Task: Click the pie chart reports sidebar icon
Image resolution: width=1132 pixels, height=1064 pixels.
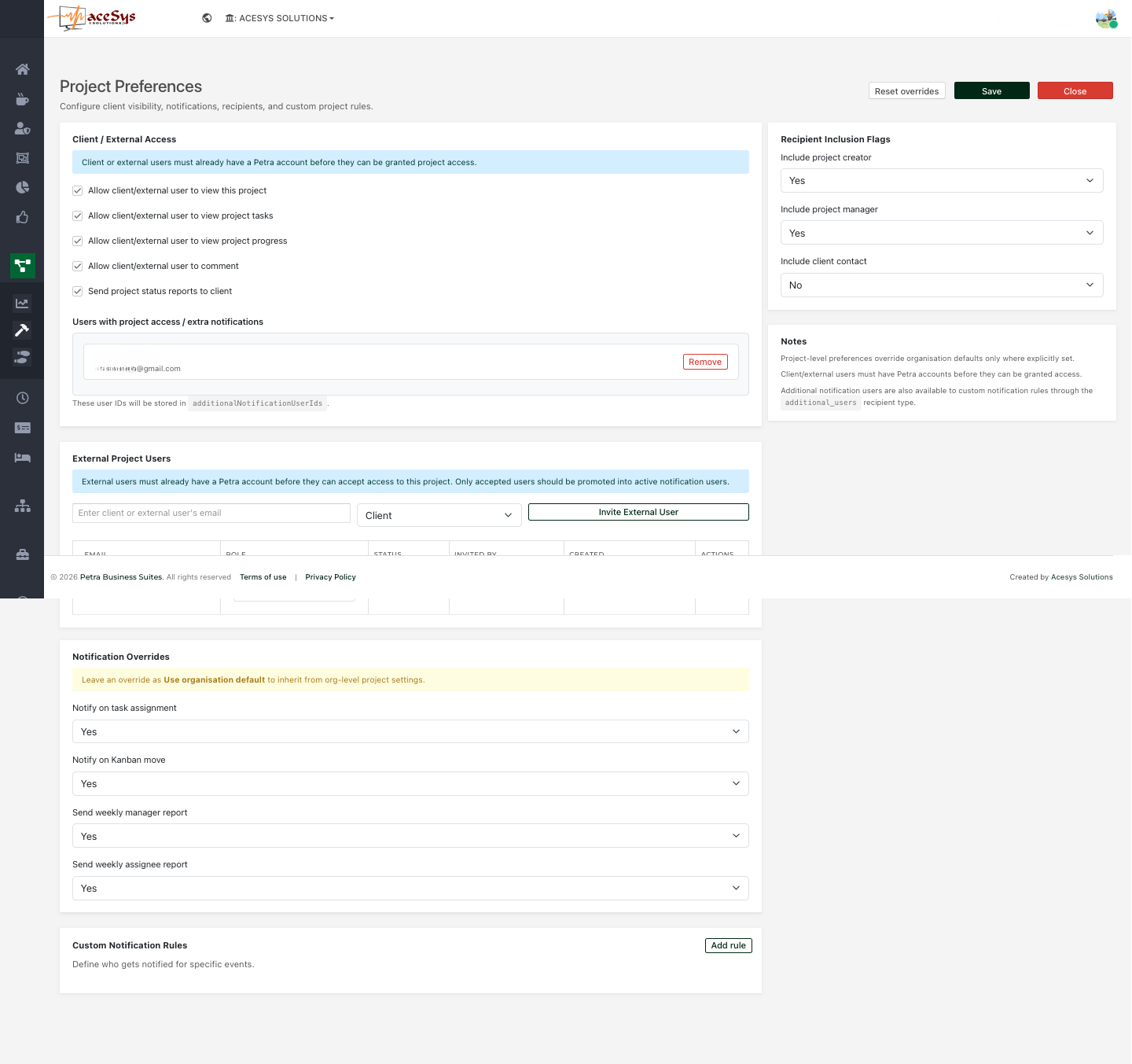Action: pyautogui.click(x=22, y=187)
